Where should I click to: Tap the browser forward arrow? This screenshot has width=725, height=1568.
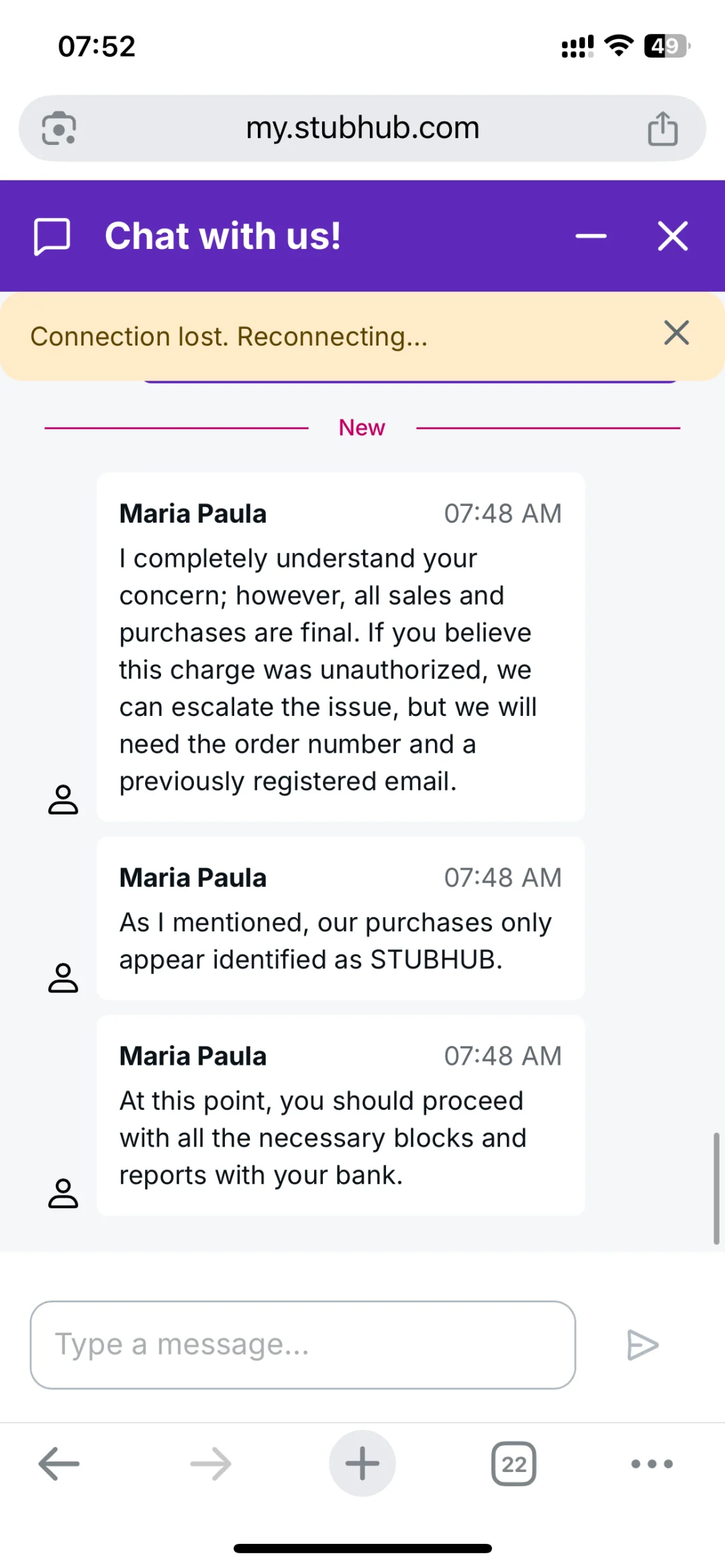(211, 1463)
